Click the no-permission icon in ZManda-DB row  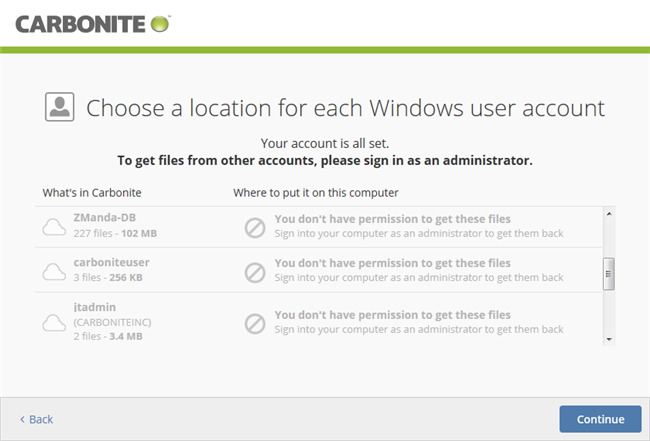(x=255, y=228)
